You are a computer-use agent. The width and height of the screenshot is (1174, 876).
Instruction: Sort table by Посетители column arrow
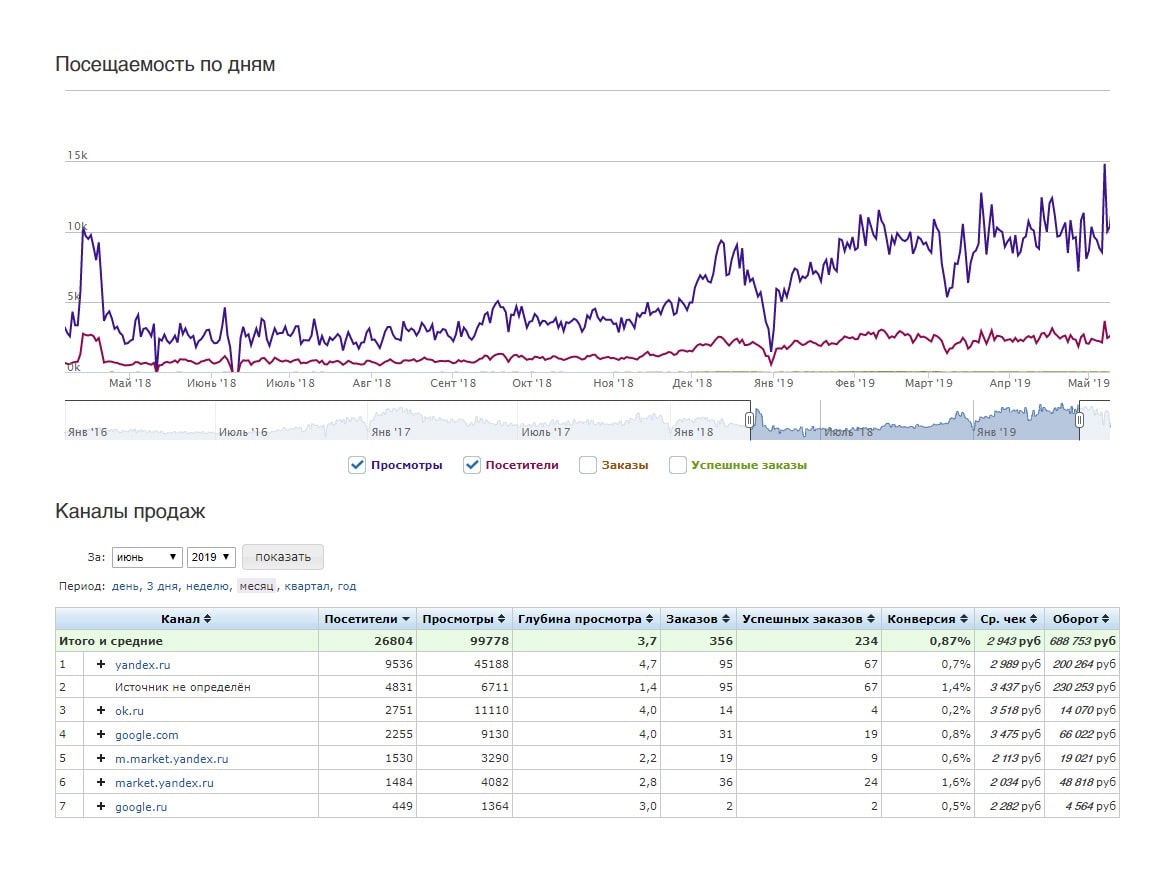406,619
